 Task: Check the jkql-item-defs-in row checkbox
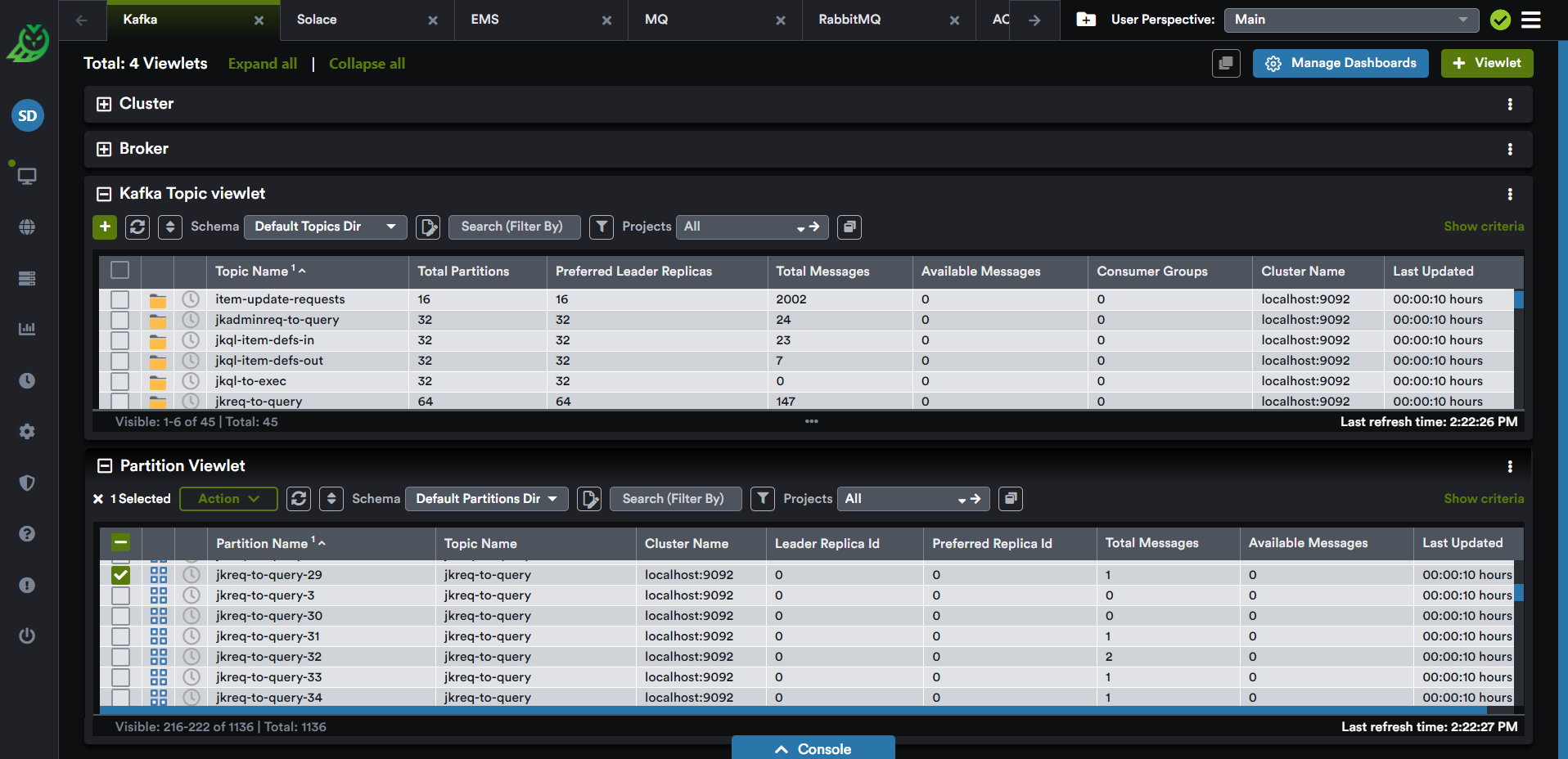tap(120, 340)
